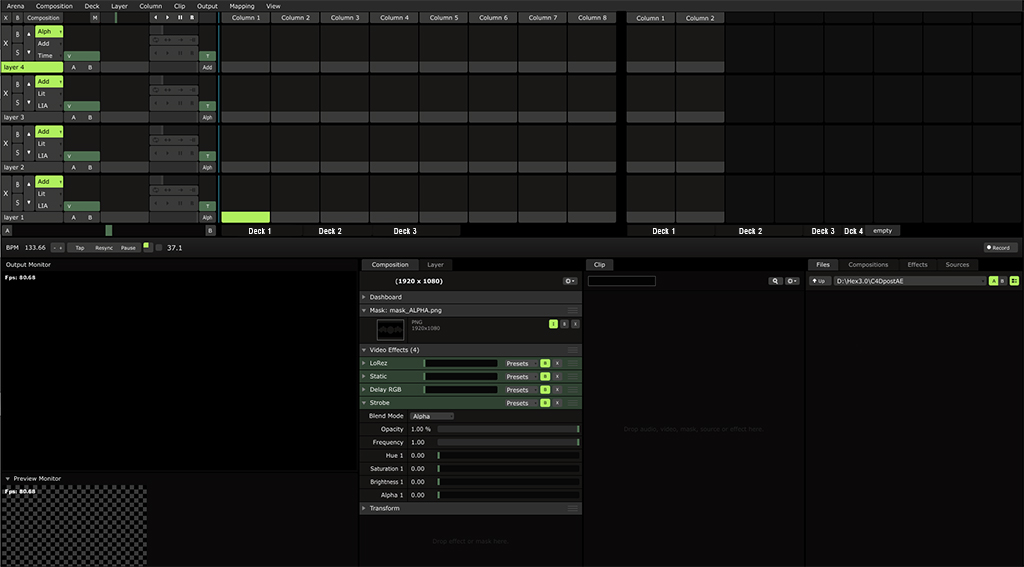Click the Record button
This screenshot has height=567, width=1024.
click(x=1000, y=248)
